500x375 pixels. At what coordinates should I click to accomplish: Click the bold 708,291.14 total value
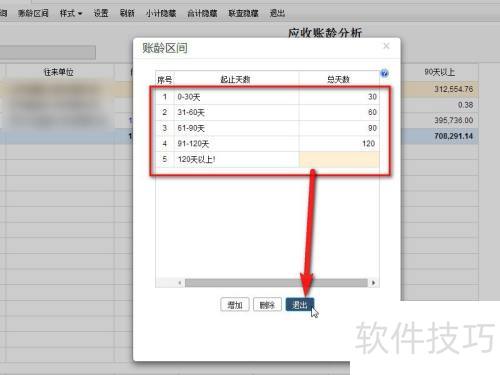[x=453, y=136]
